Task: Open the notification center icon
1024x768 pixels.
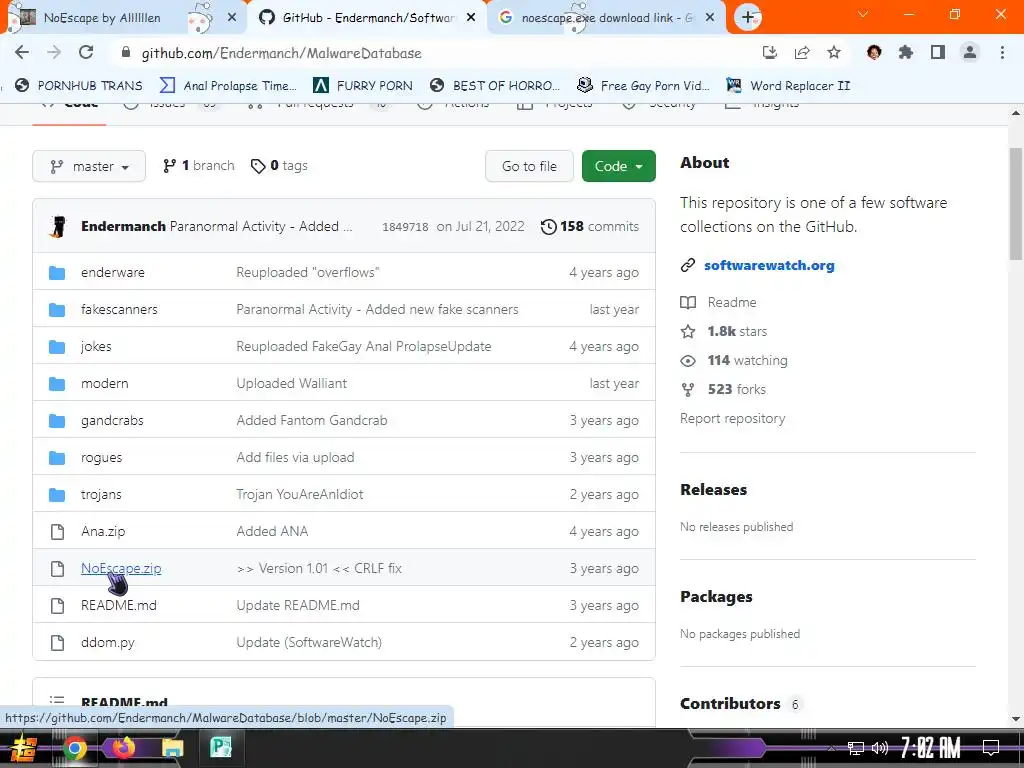Action: click(991, 747)
